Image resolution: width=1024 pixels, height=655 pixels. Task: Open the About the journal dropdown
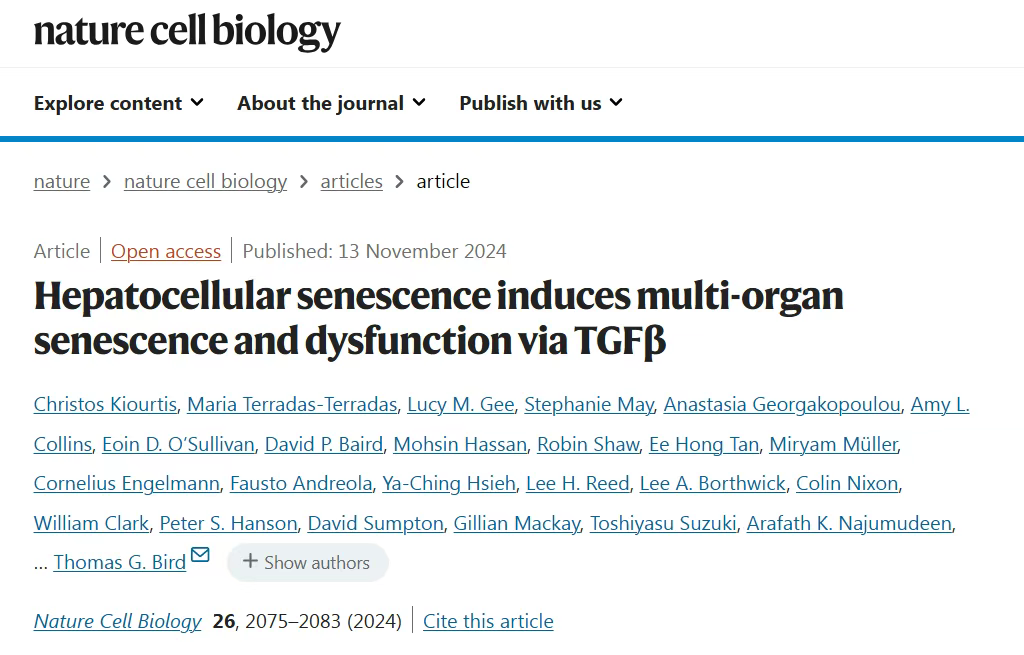pyautogui.click(x=331, y=103)
